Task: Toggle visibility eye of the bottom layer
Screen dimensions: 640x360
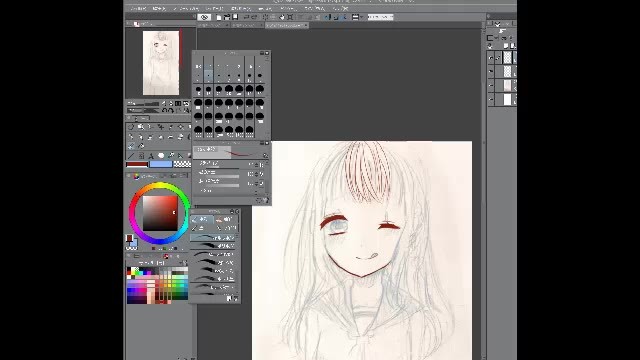Action: (x=491, y=99)
